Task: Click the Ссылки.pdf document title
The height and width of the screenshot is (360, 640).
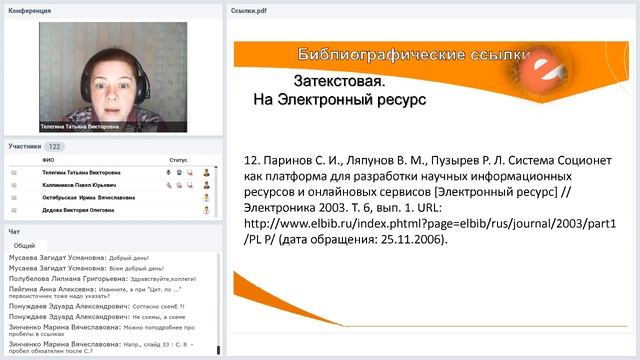Action: click(x=249, y=11)
